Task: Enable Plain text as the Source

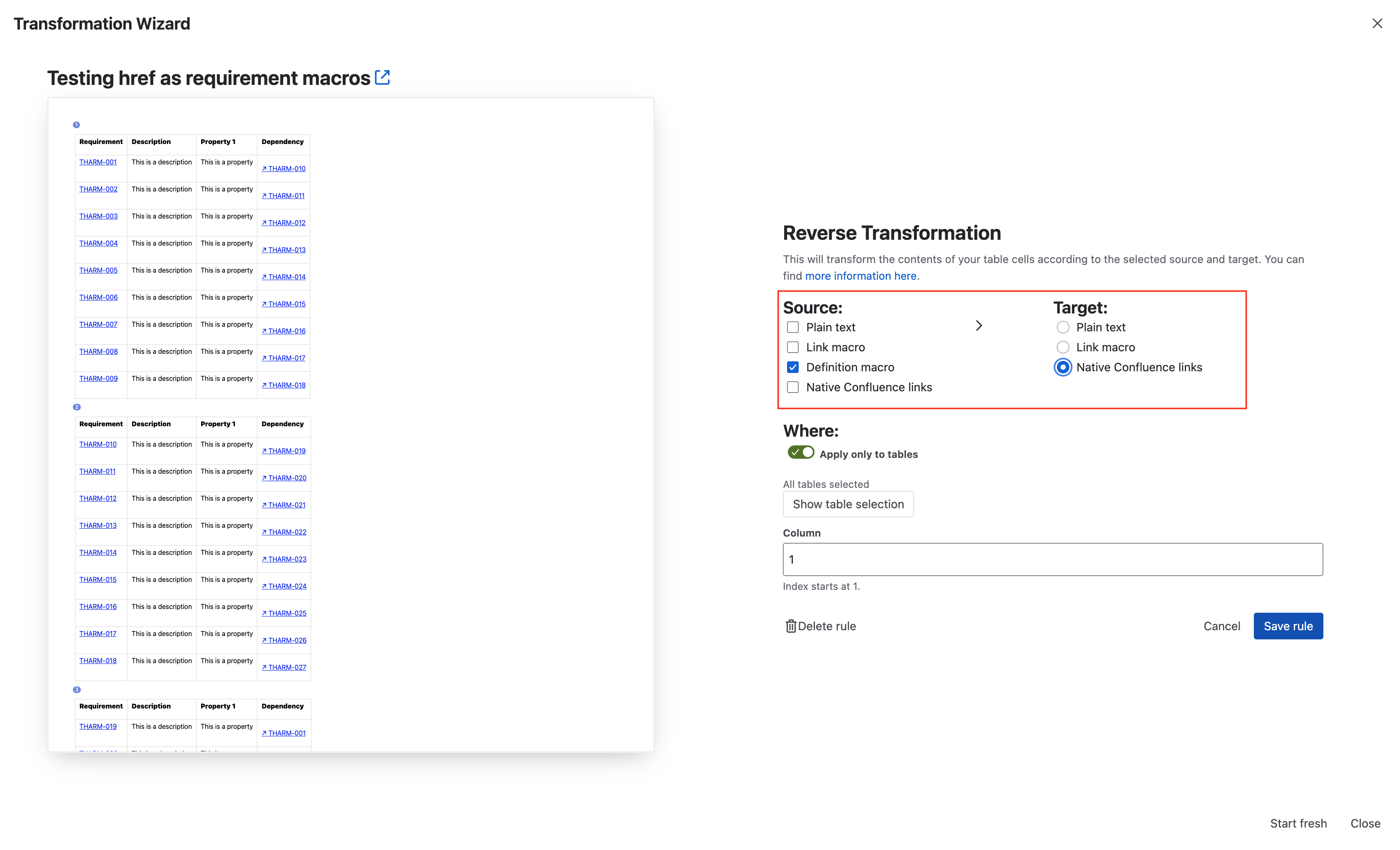Action: tap(793, 327)
